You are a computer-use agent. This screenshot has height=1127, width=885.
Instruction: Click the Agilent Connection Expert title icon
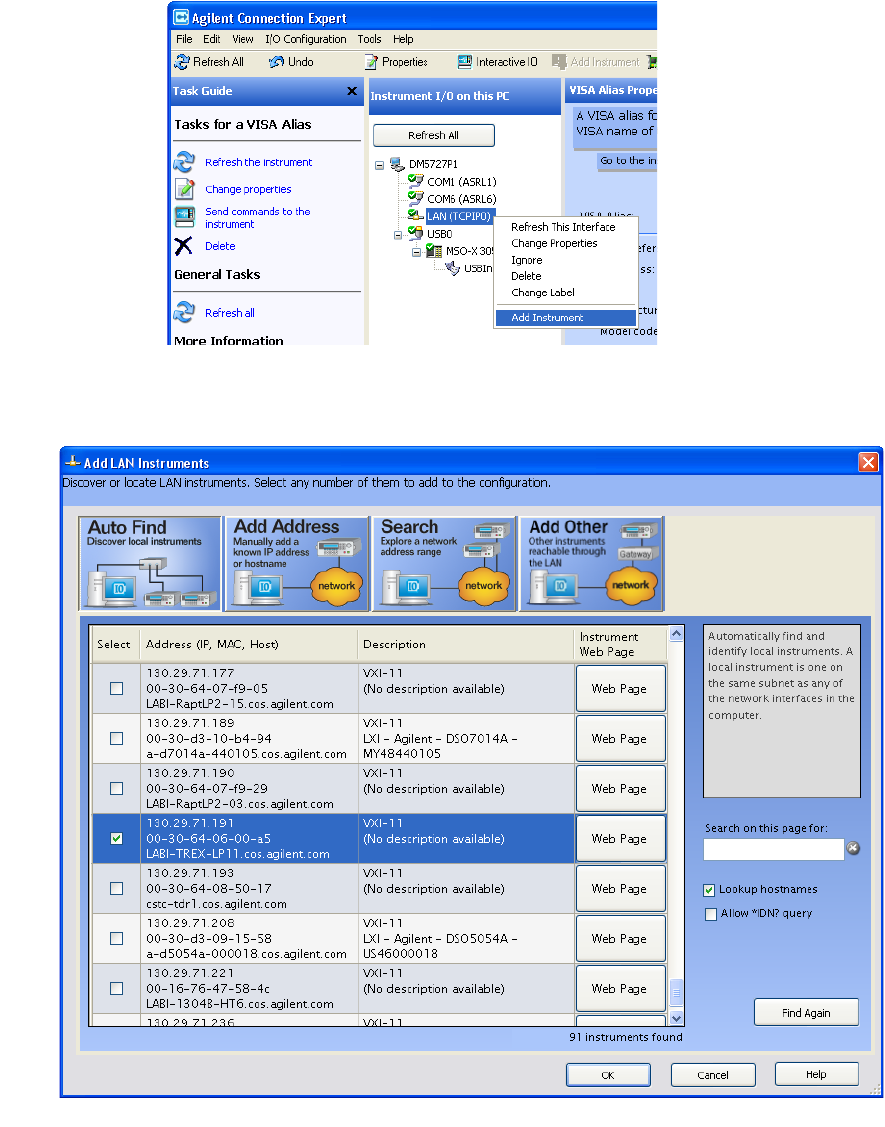[x=181, y=17]
